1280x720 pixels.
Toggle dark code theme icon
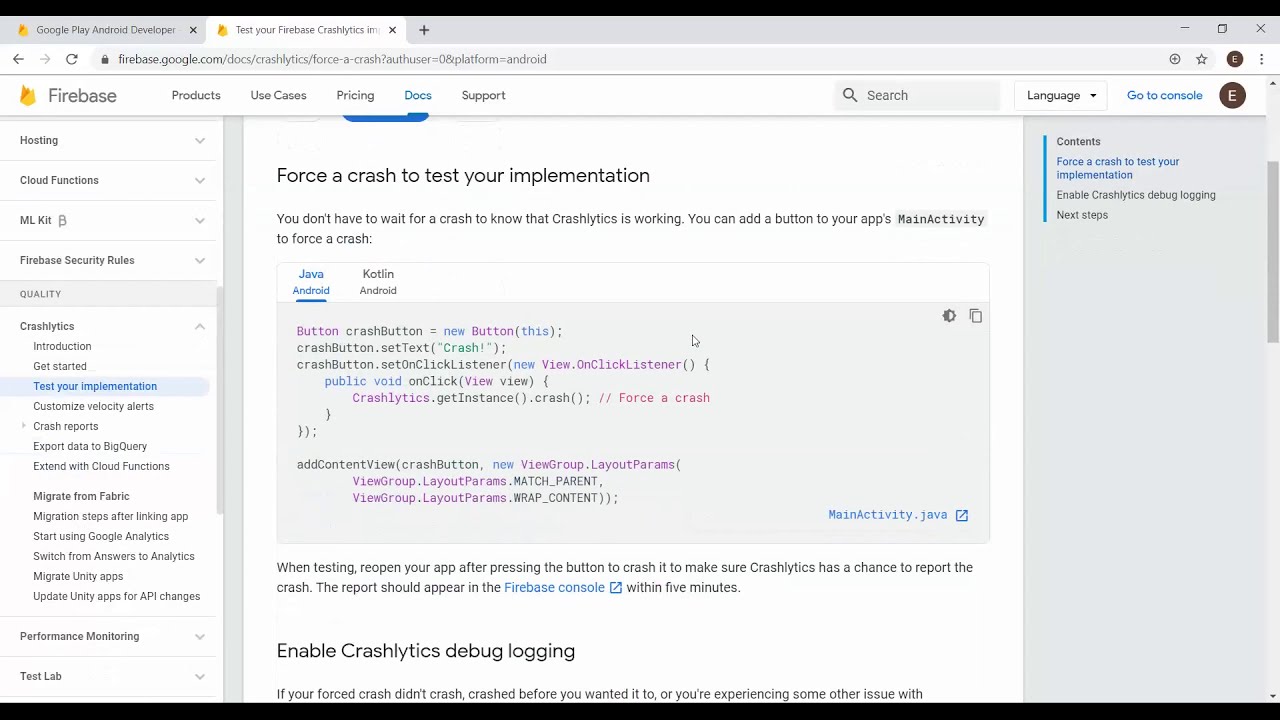949,316
